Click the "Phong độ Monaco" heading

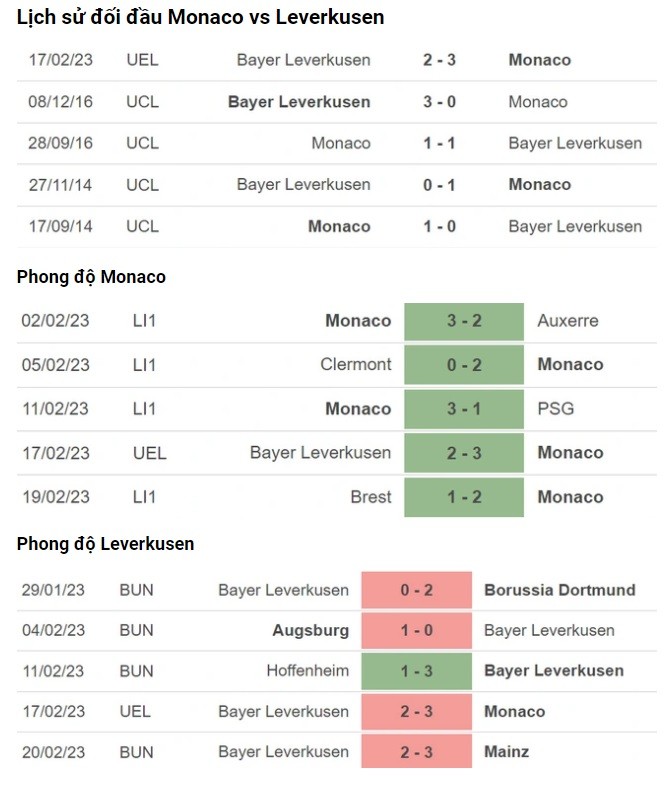91,277
